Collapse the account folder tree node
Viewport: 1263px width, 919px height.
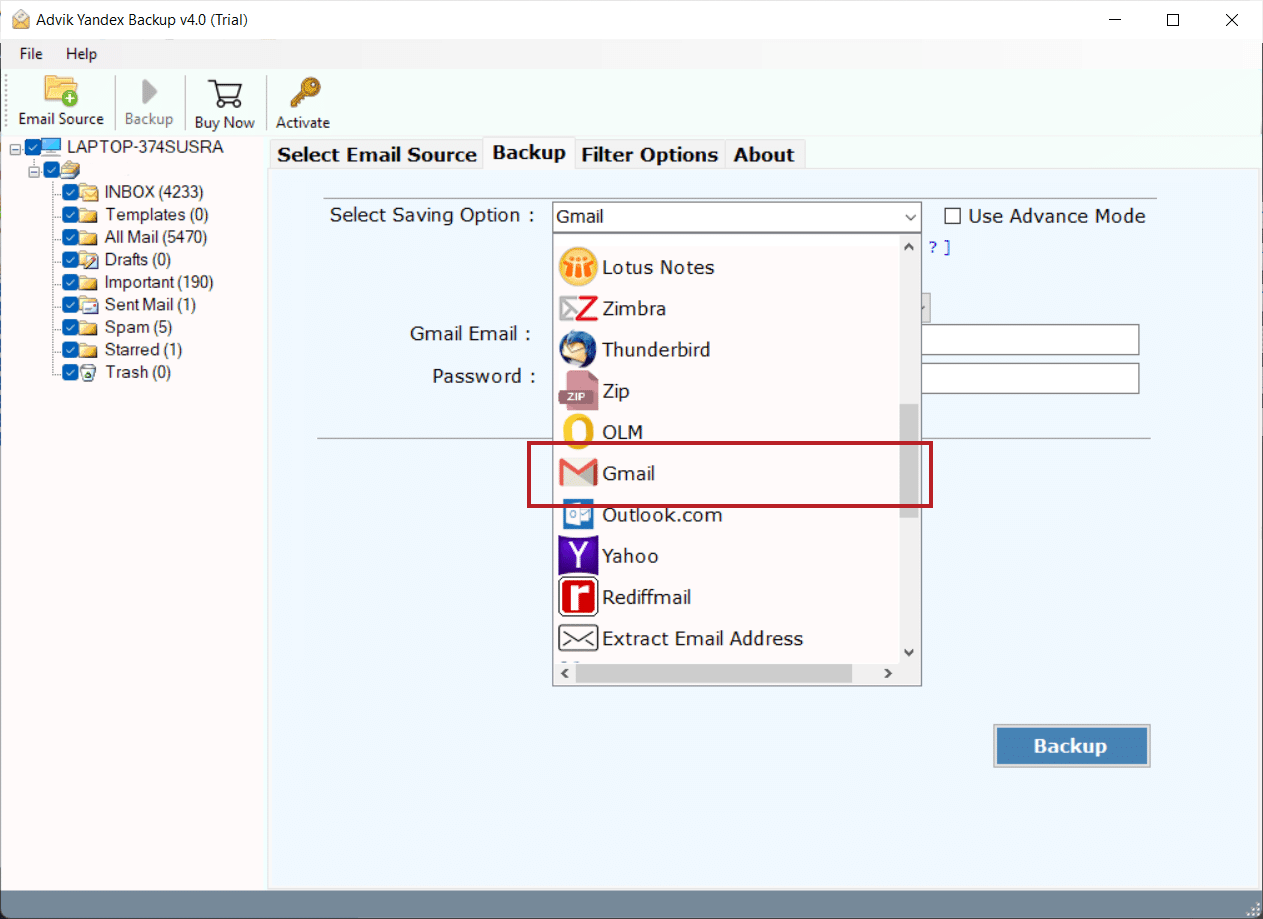(x=34, y=170)
